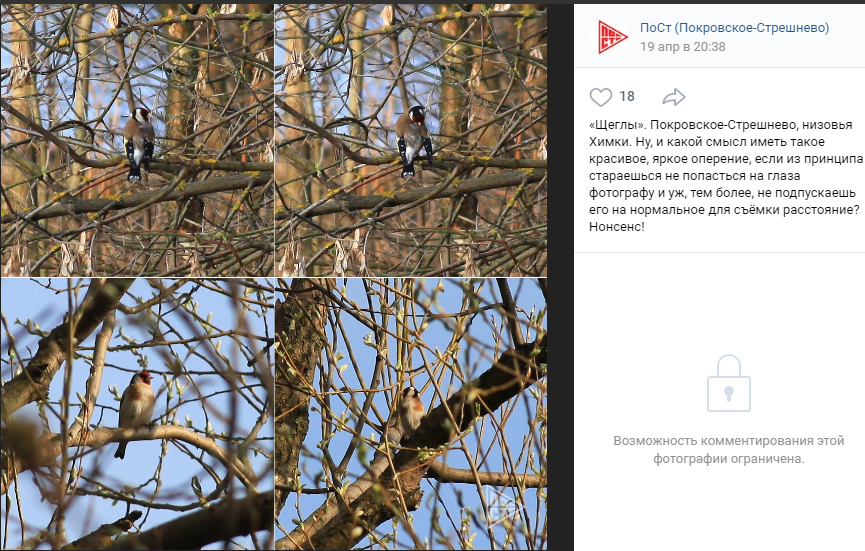Image resolution: width=865 pixels, height=551 pixels.
Task: Click the comment restriction notice text
Action: pyautogui.click(x=729, y=450)
